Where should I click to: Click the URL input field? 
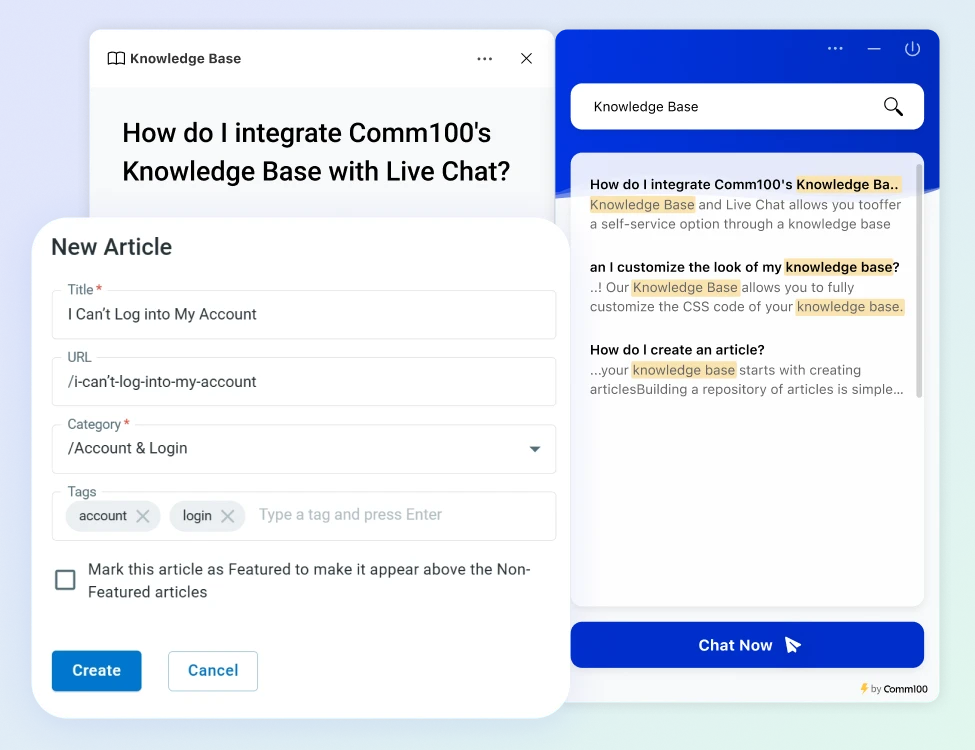click(303, 382)
